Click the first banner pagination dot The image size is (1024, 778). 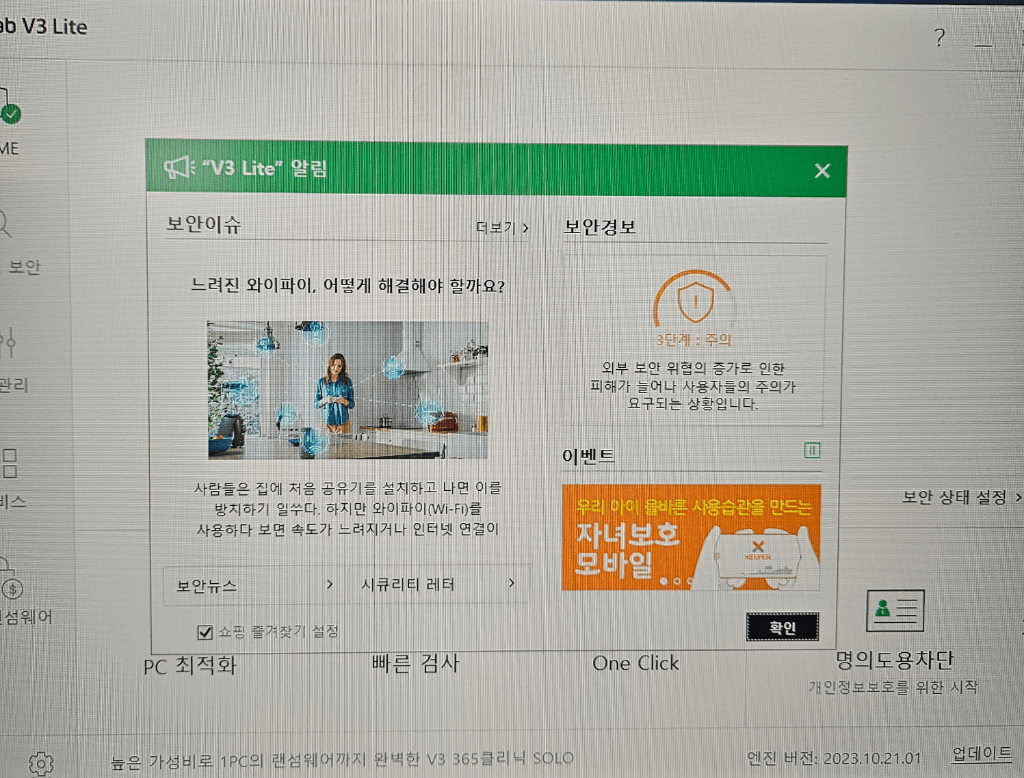click(x=664, y=581)
